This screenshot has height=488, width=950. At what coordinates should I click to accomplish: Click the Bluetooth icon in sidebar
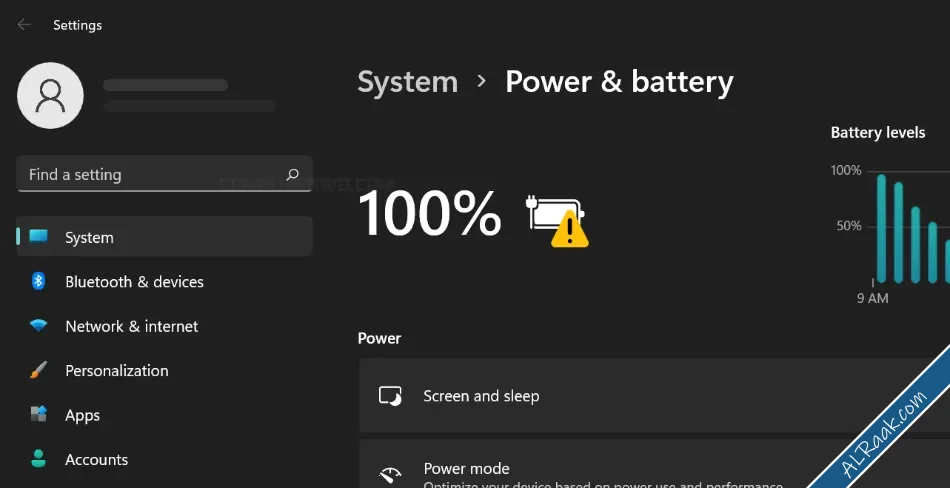coord(38,281)
